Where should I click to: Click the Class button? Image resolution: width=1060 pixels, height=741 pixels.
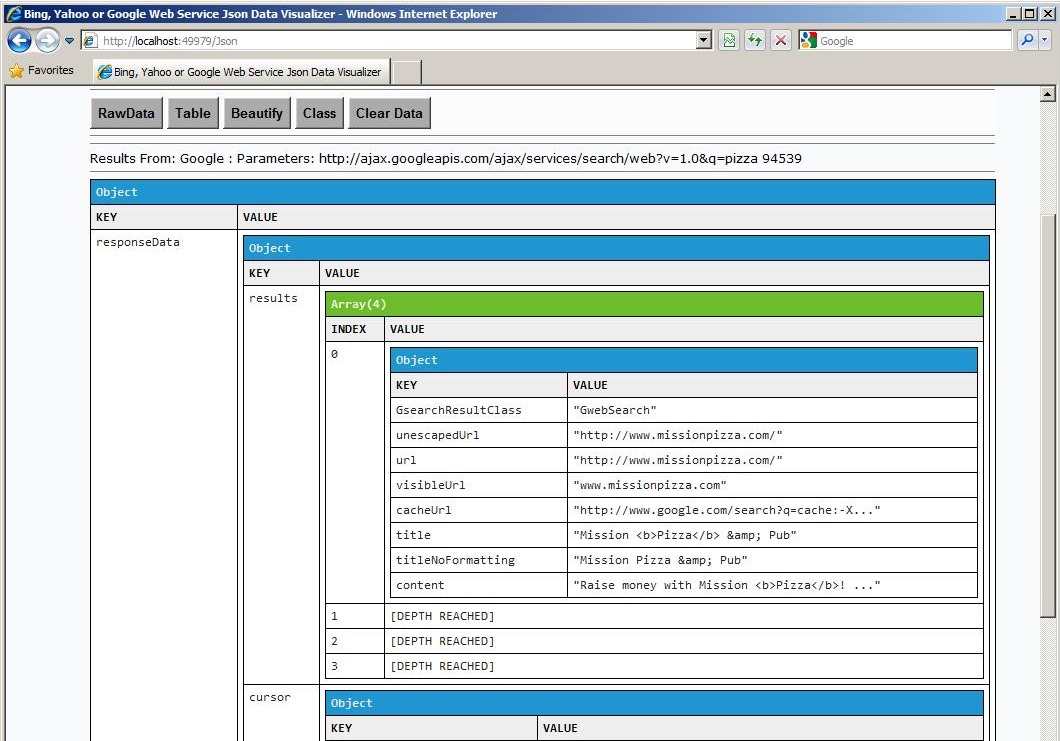[x=320, y=114]
